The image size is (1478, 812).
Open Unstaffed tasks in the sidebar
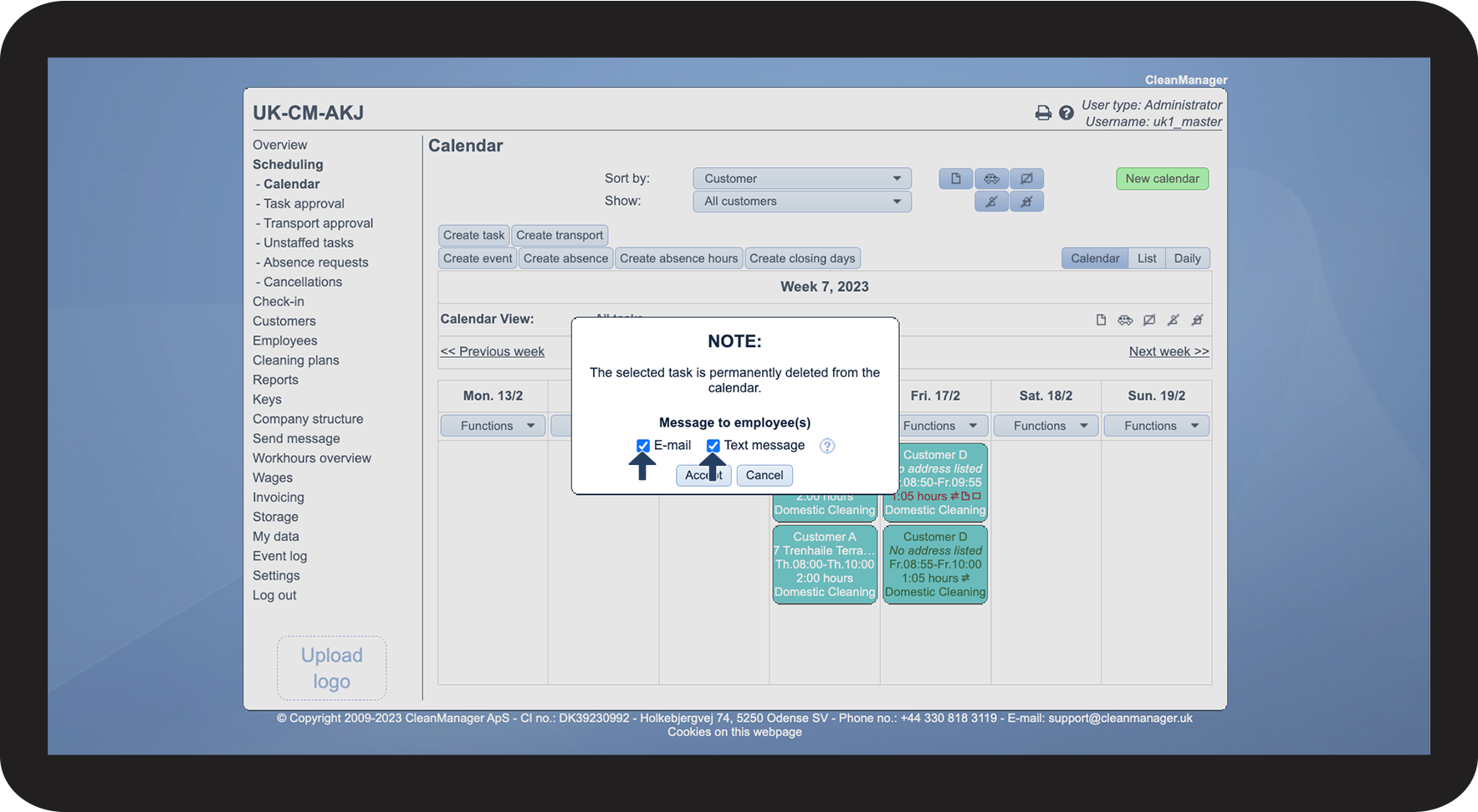pos(309,243)
